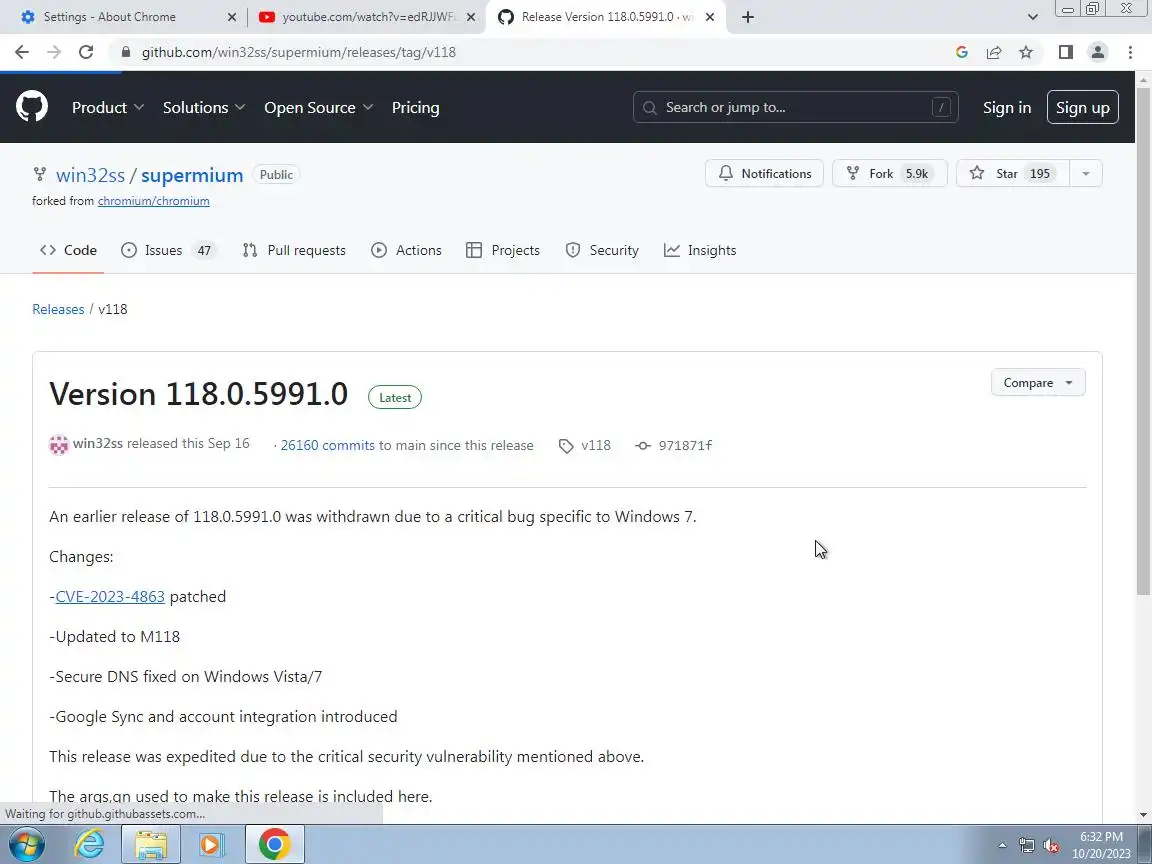Screen dimensions: 1152x864
Task: Click the padlock site info icon
Action: (x=126, y=52)
